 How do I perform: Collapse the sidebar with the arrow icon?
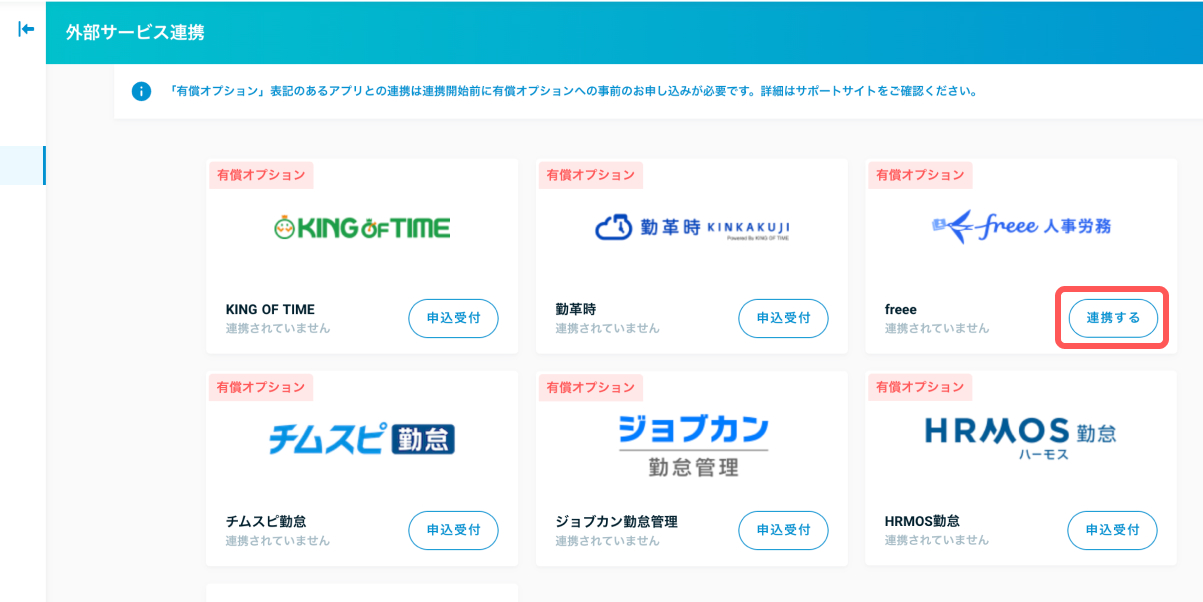point(26,29)
